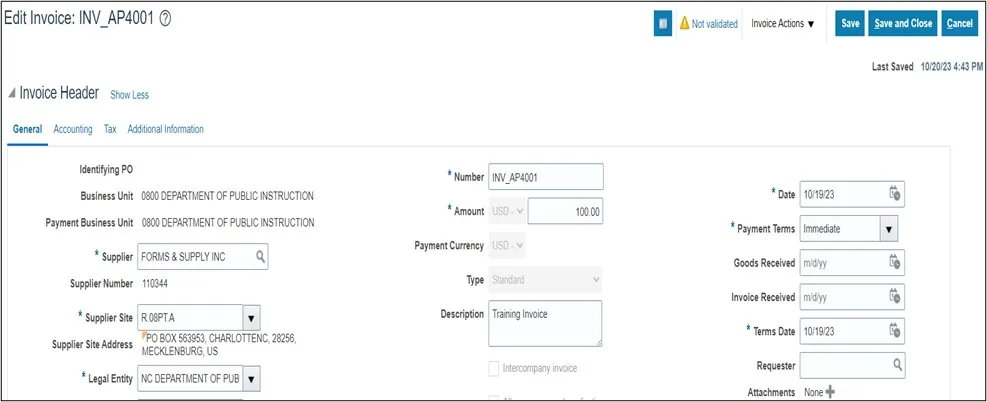987x402 pixels.
Task: Add an attachment with the plus icon
Action: [829, 392]
